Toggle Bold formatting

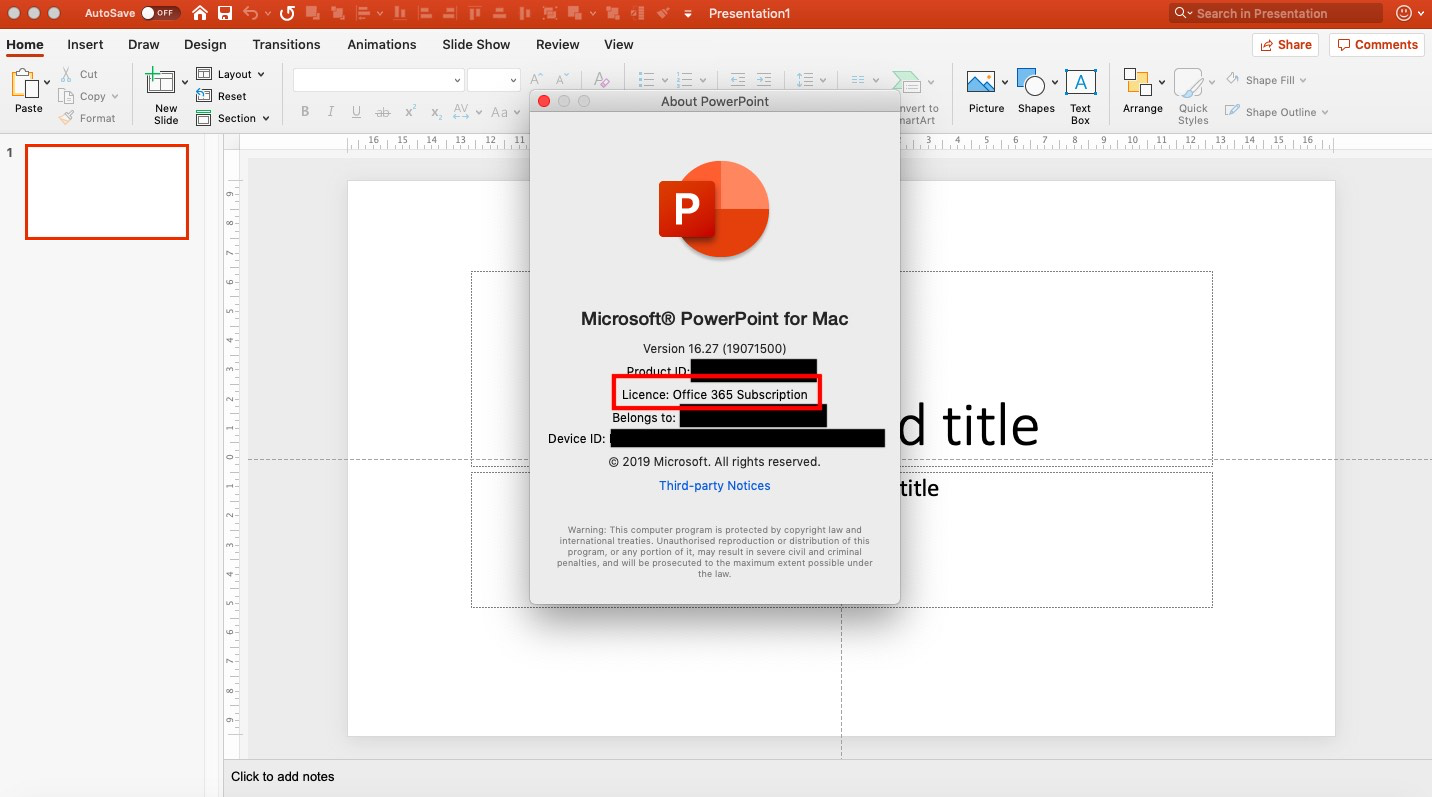click(305, 112)
